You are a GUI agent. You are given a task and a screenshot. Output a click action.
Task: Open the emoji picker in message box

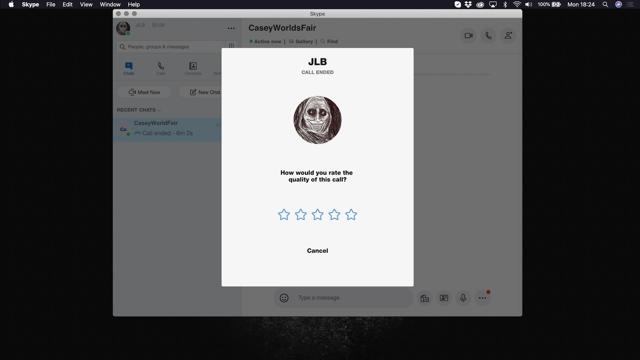(284, 298)
